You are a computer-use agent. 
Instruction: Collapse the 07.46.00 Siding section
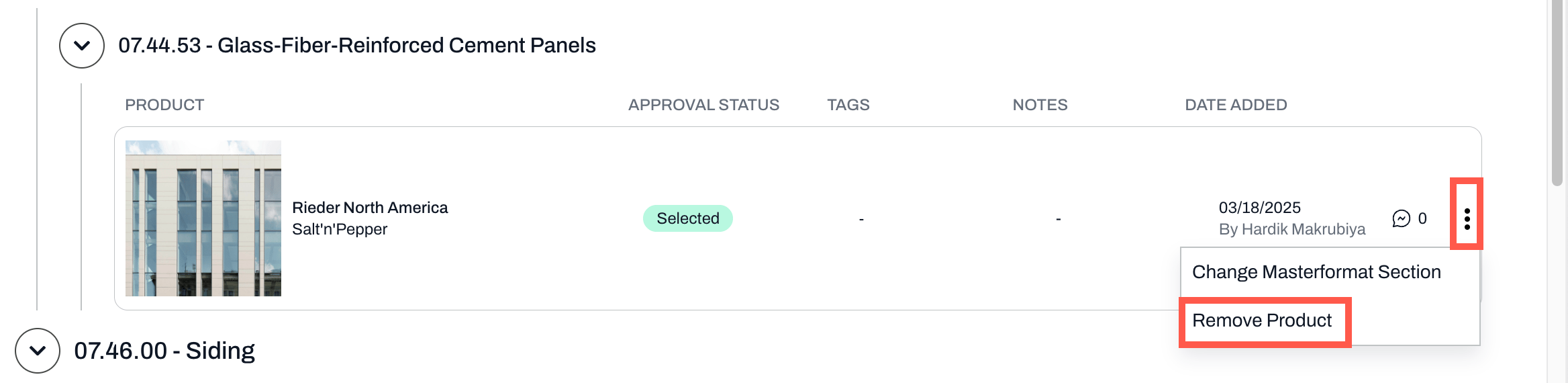[x=38, y=351]
